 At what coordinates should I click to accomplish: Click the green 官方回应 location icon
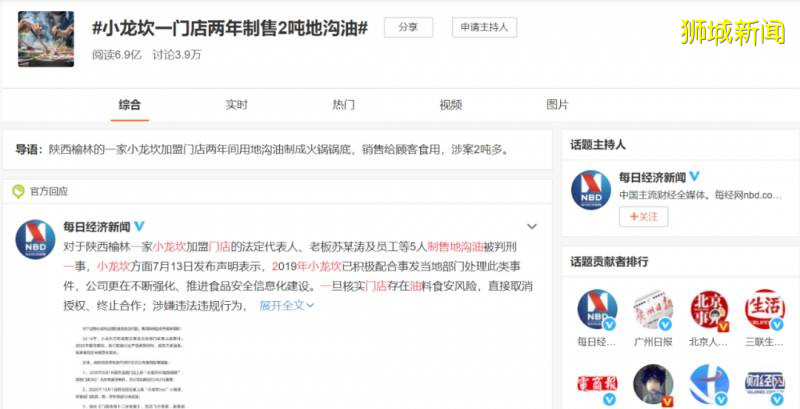[18, 192]
